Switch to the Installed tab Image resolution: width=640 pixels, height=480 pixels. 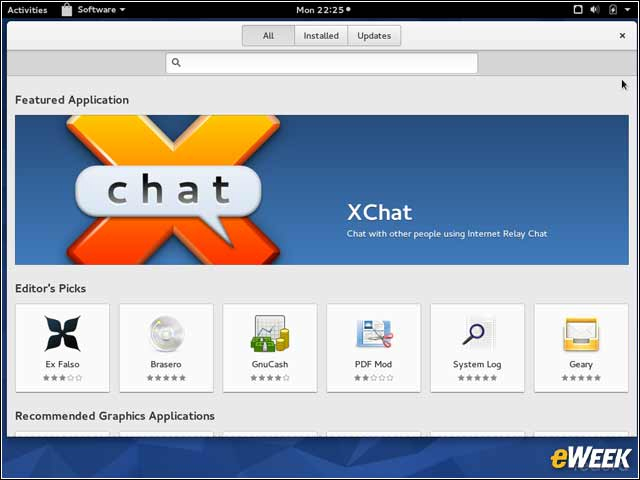click(321, 36)
